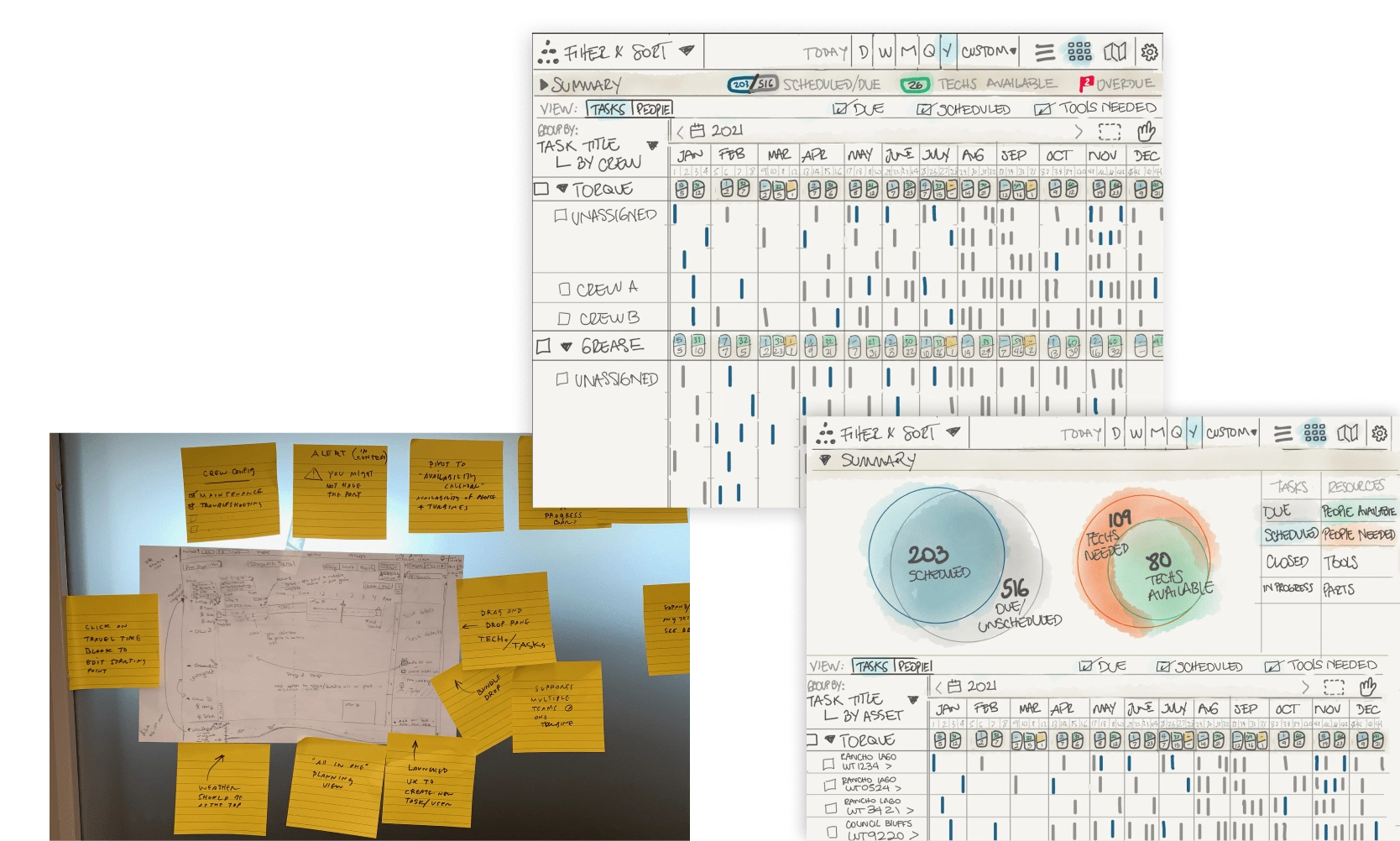Select the W (week) range in by-crew wireframe
The height and width of the screenshot is (841, 1400).
885,51
